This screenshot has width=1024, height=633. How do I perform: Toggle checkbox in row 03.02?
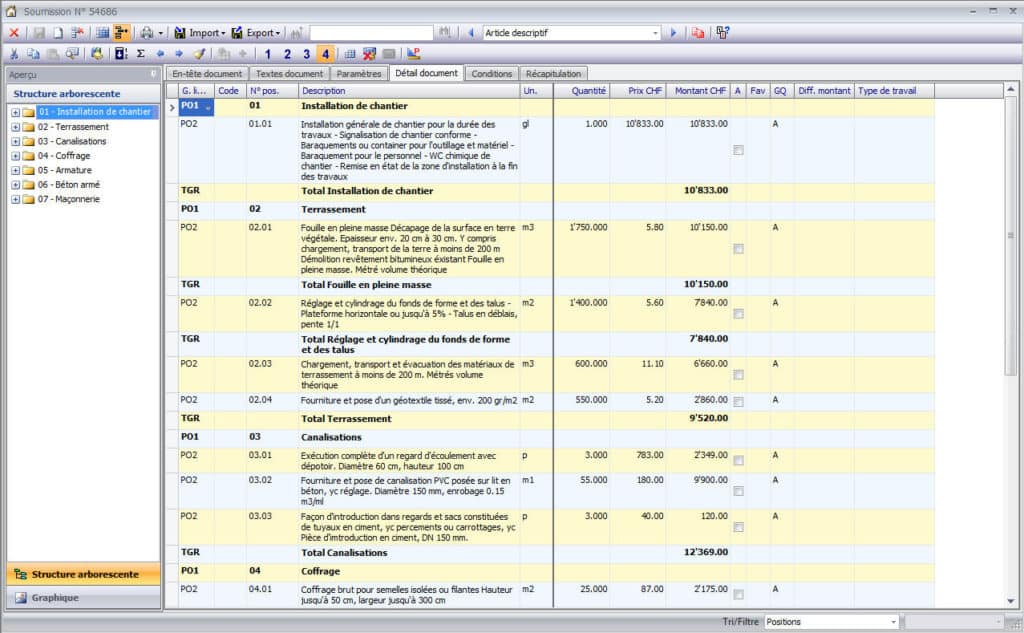pyautogui.click(x=738, y=491)
